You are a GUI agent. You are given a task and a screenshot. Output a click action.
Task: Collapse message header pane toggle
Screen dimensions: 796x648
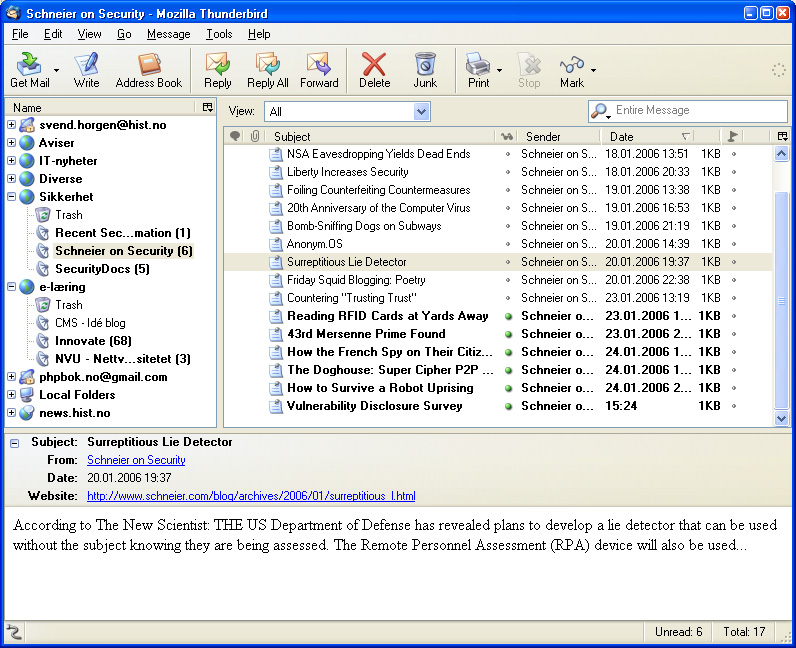pyautogui.click(x=15, y=443)
